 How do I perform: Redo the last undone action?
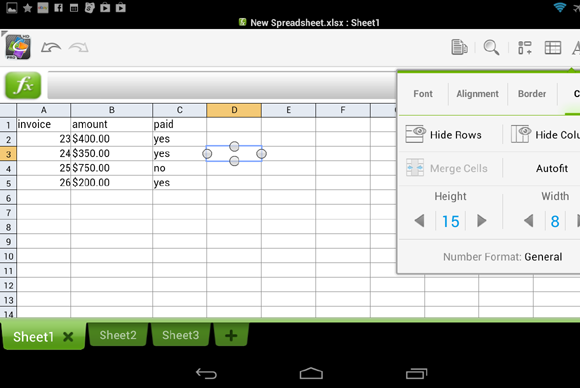pyautogui.click(x=79, y=47)
